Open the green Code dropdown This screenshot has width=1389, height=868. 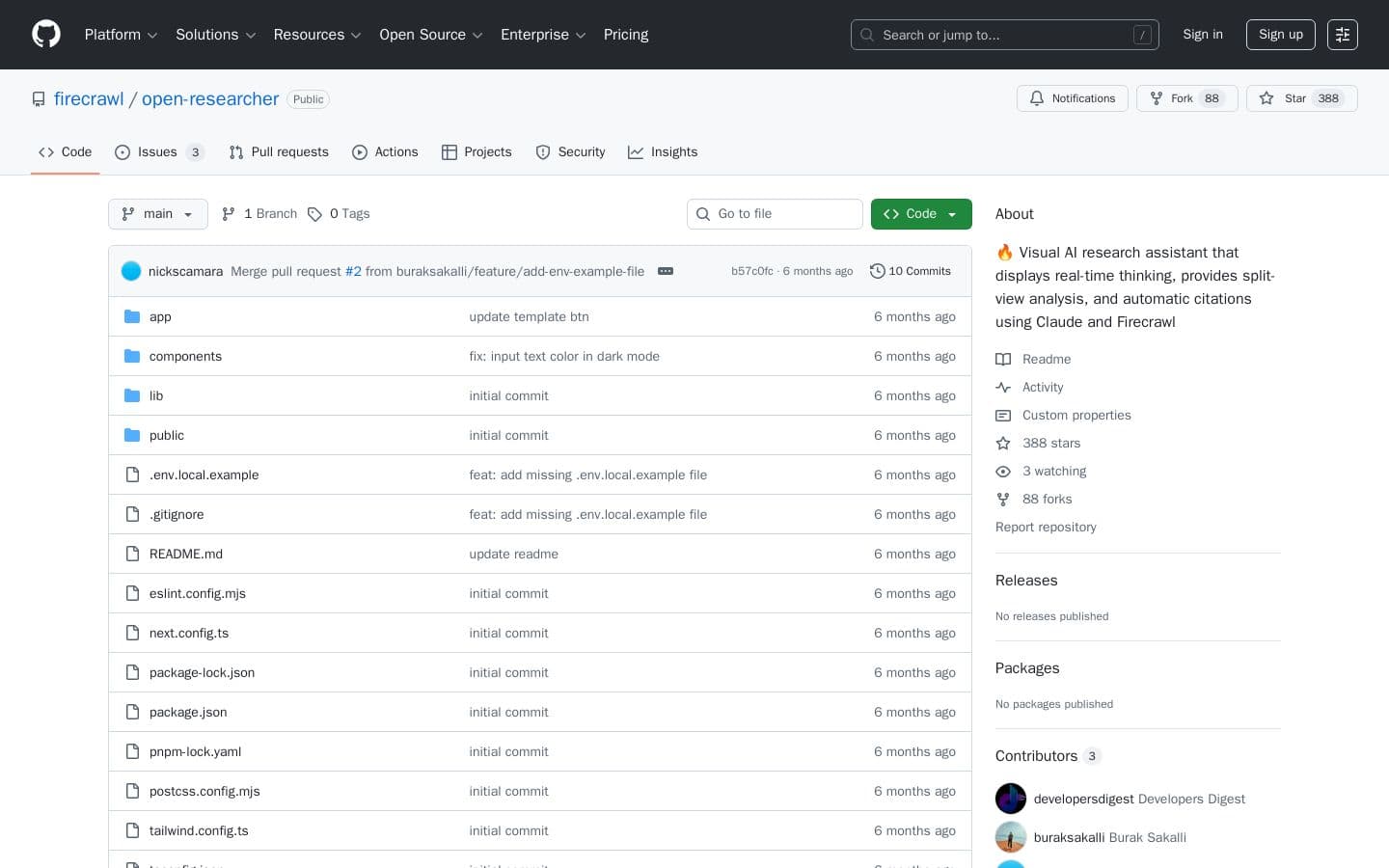(x=920, y=214)
